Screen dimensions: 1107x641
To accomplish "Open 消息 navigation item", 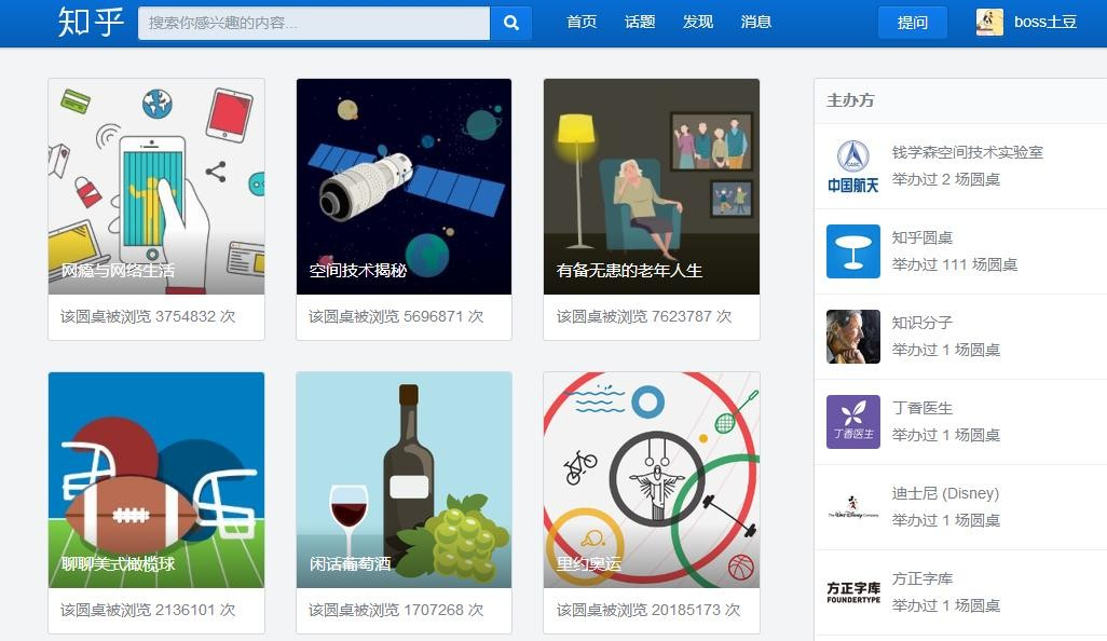I will pyautogui.click(x=755, y=22).
